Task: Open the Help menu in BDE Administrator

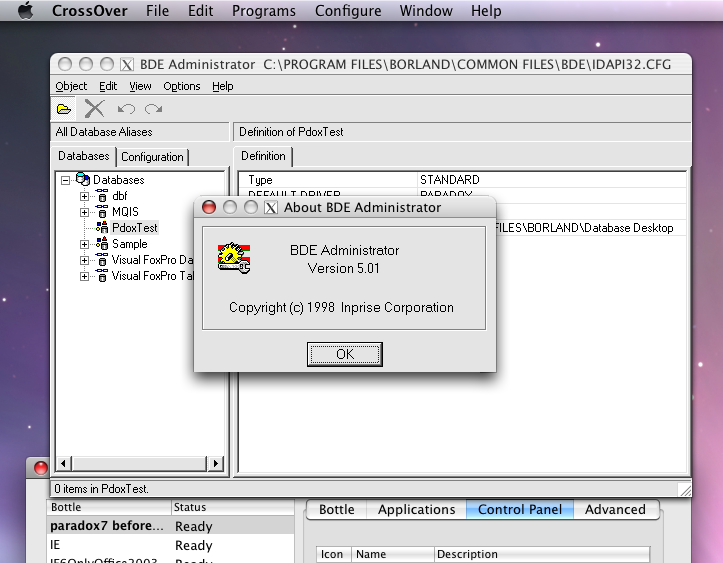Action: pyautogui.click(x=223, y=86)
